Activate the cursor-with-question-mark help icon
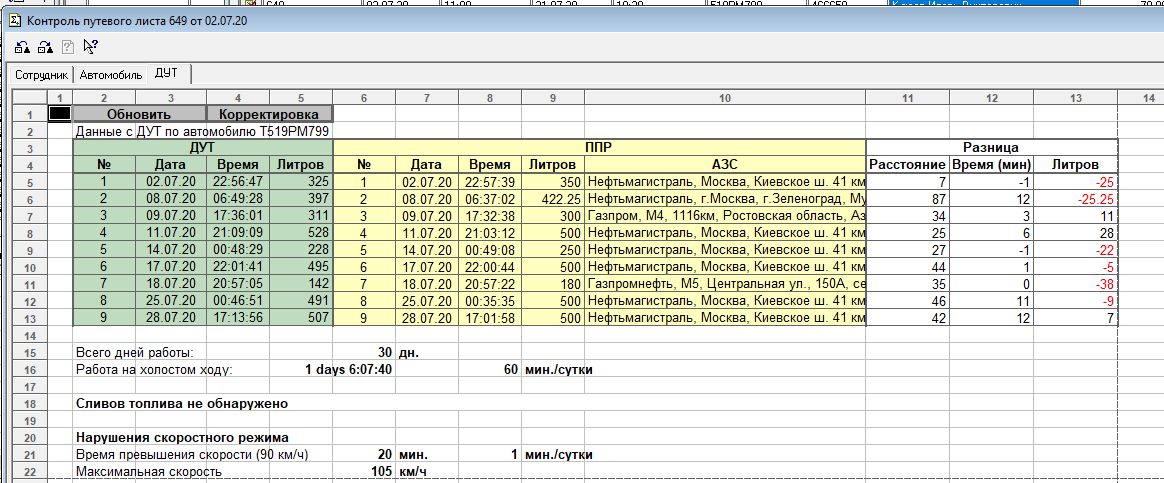Viewport: 1164px width, 483px height. pos(91,46)
